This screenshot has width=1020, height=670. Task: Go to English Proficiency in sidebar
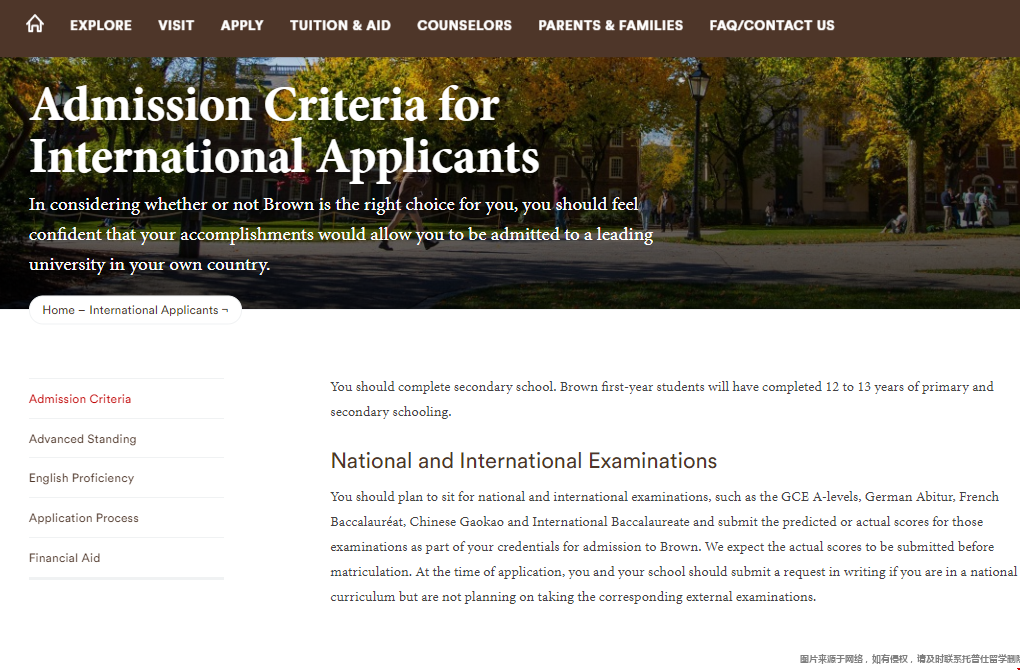(x=81, y=478)
